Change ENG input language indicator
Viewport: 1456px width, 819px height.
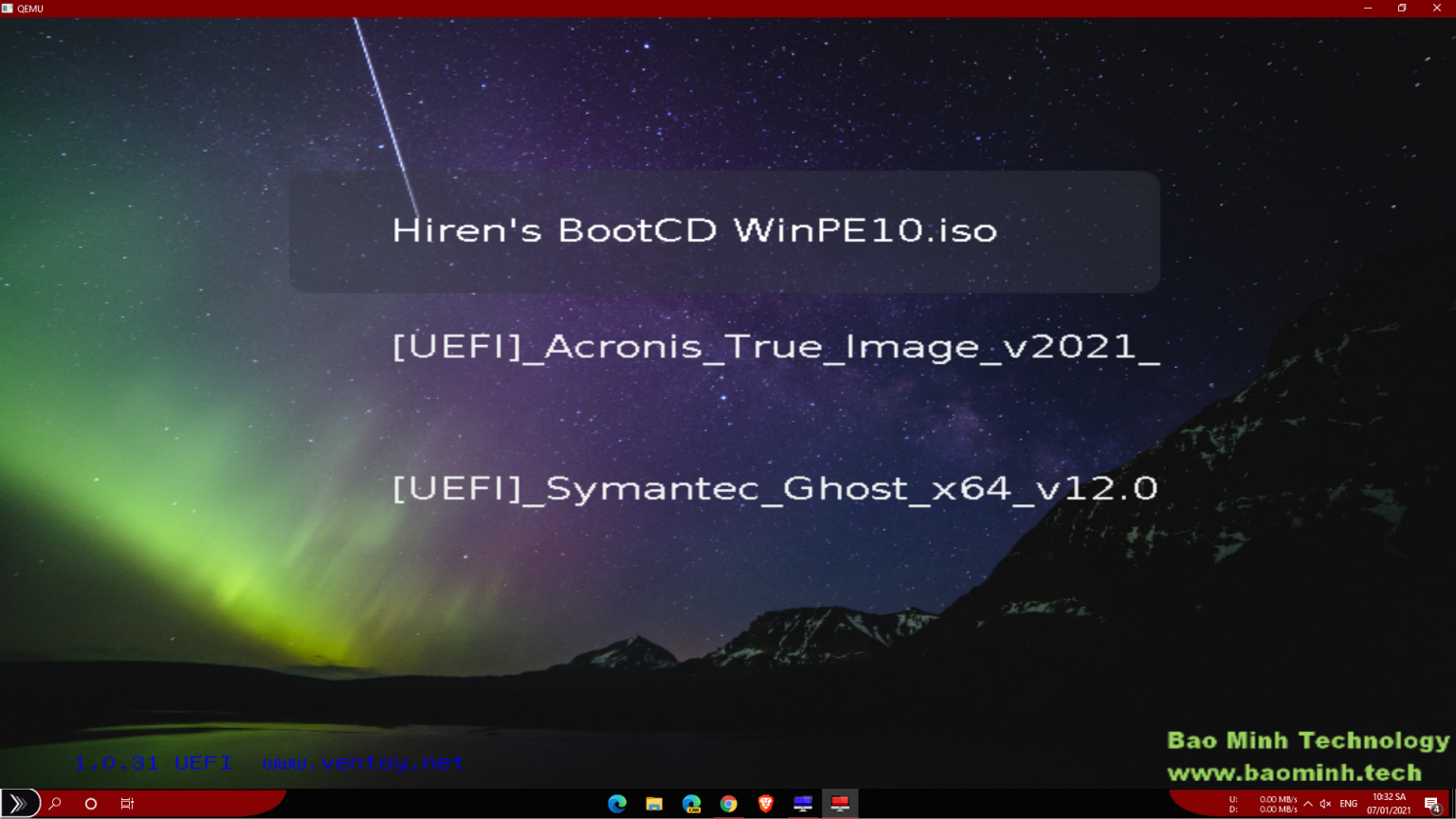pyautogui.click(x=1348, y=804)
